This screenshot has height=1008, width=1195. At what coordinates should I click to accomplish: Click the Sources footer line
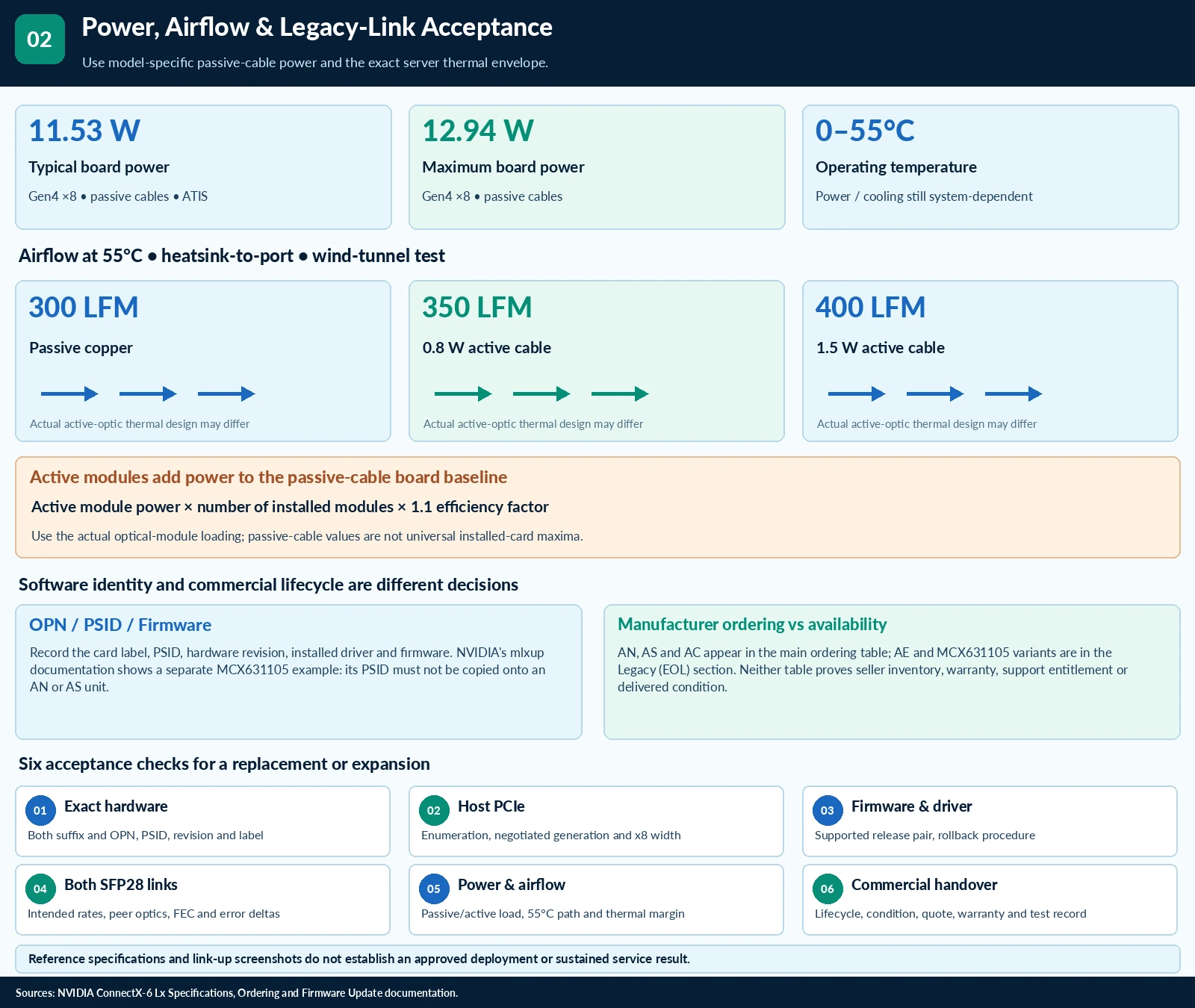point(237,993)
